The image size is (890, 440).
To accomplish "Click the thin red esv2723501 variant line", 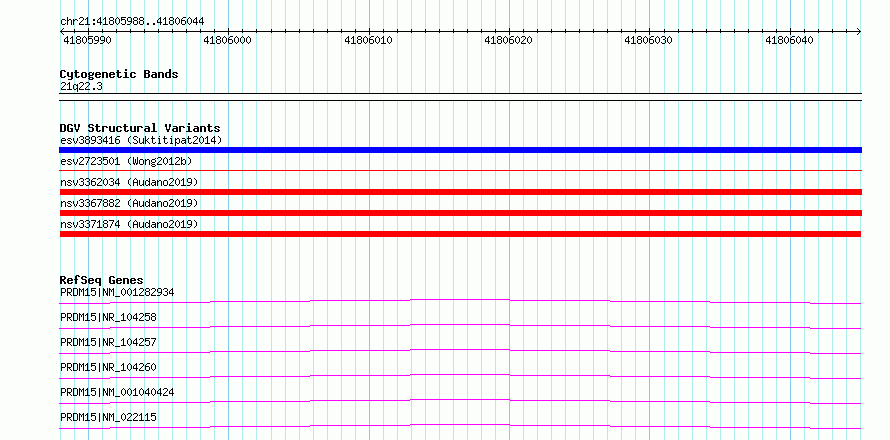I will click(x=460, y=170).
